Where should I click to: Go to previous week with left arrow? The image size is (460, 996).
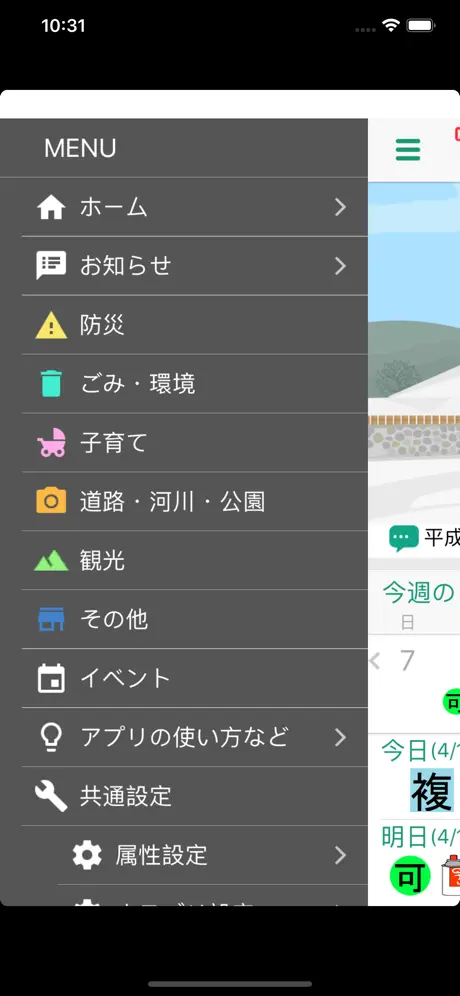click(x=375, y=661)
